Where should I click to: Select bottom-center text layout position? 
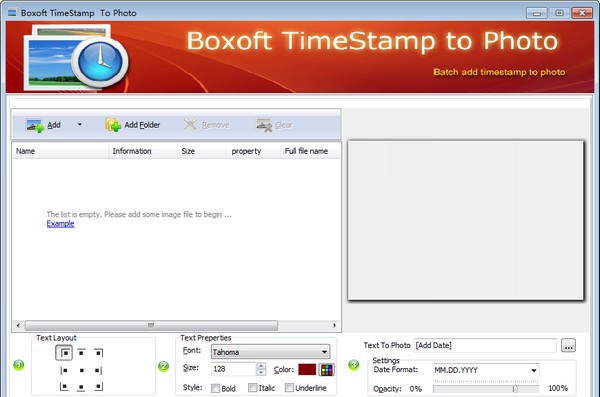point(81,387)
